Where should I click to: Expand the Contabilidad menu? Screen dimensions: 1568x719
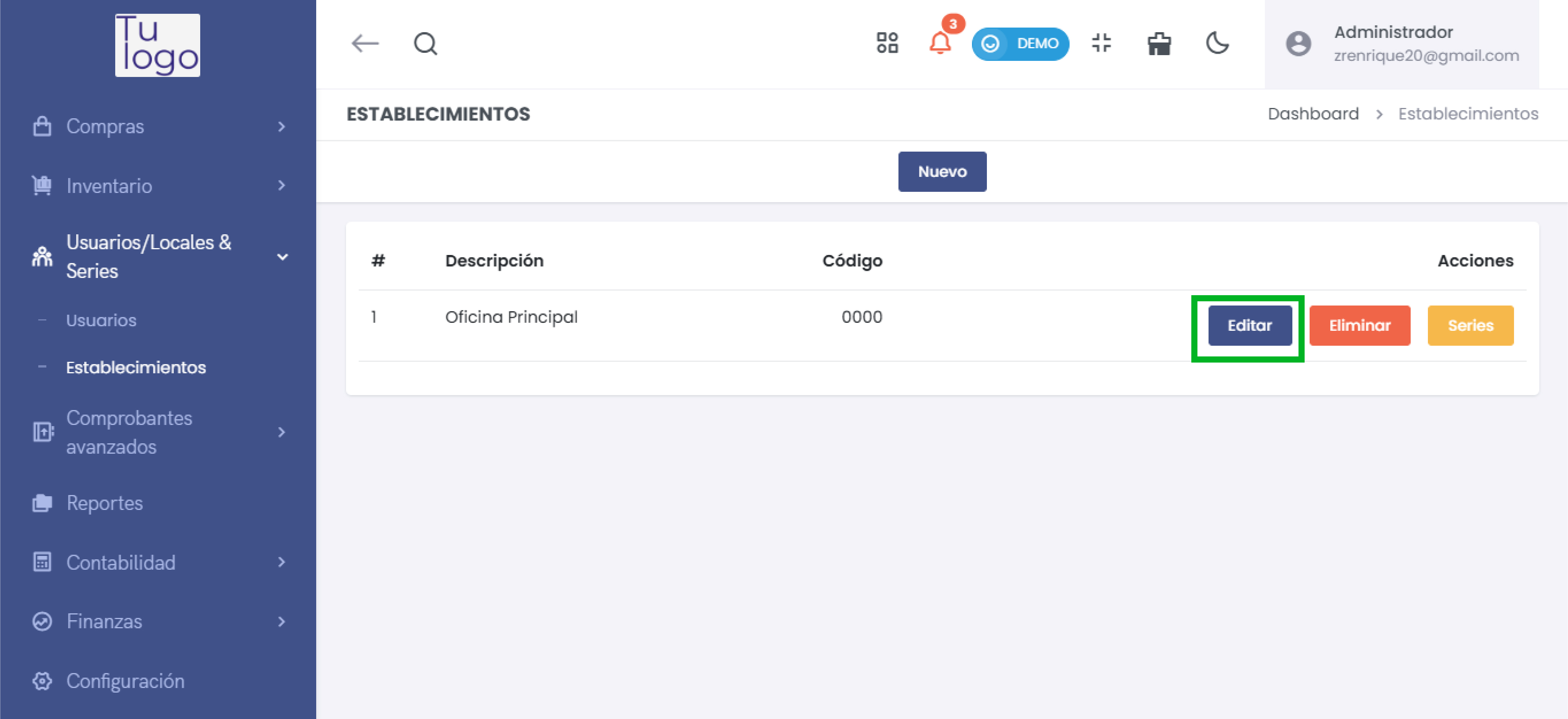point(121,562)
